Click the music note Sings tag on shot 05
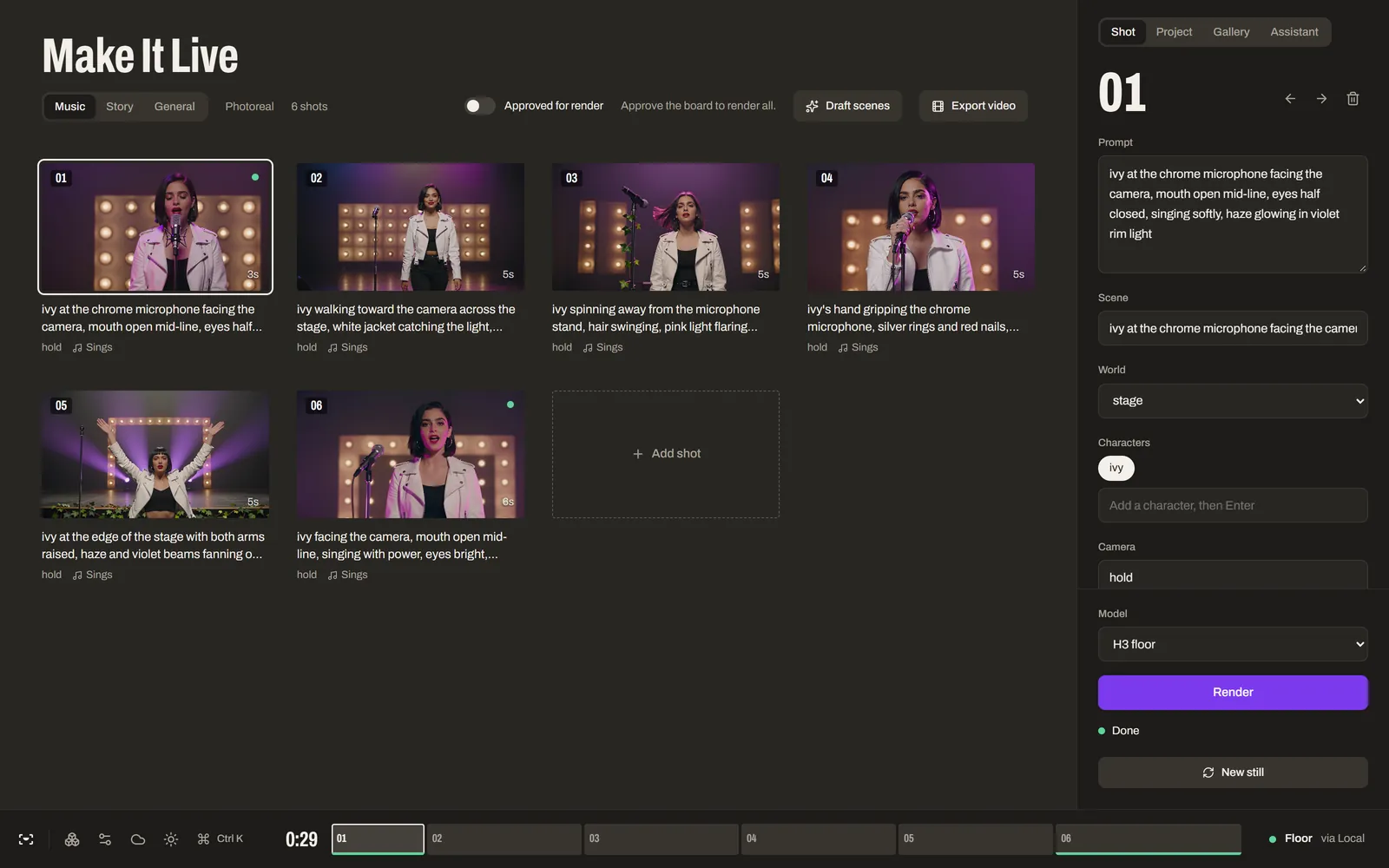1389x868 pixels. (92, 575)
